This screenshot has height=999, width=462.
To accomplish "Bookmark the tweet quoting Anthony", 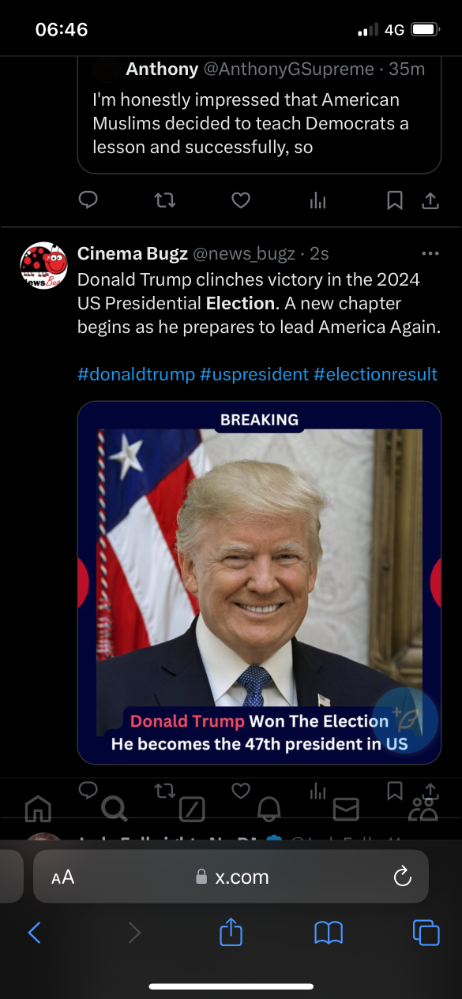I will (395, 201).
